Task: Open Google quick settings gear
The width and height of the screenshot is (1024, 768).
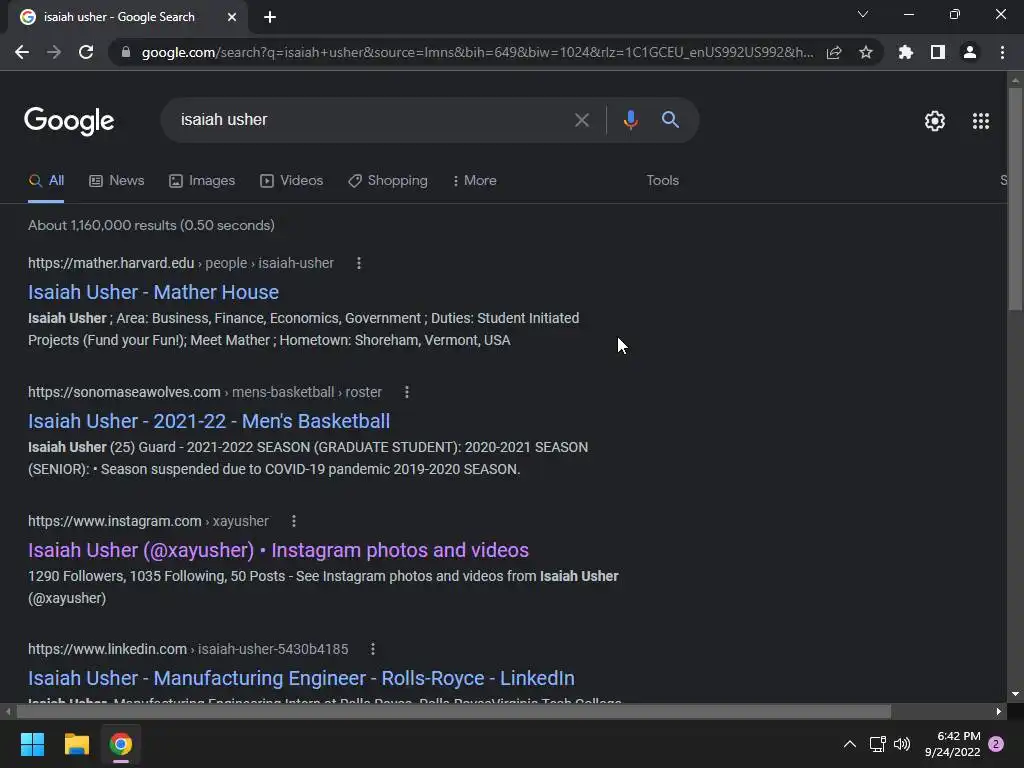Action: (x=935, y=121)
